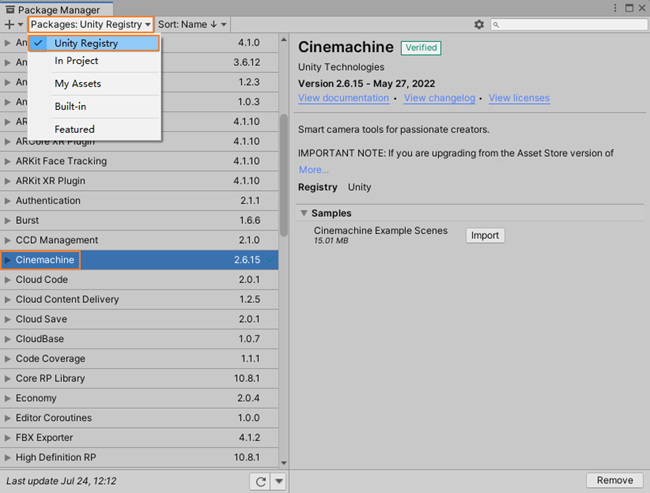Choose In Project from the packages menu

pos(76,61)
